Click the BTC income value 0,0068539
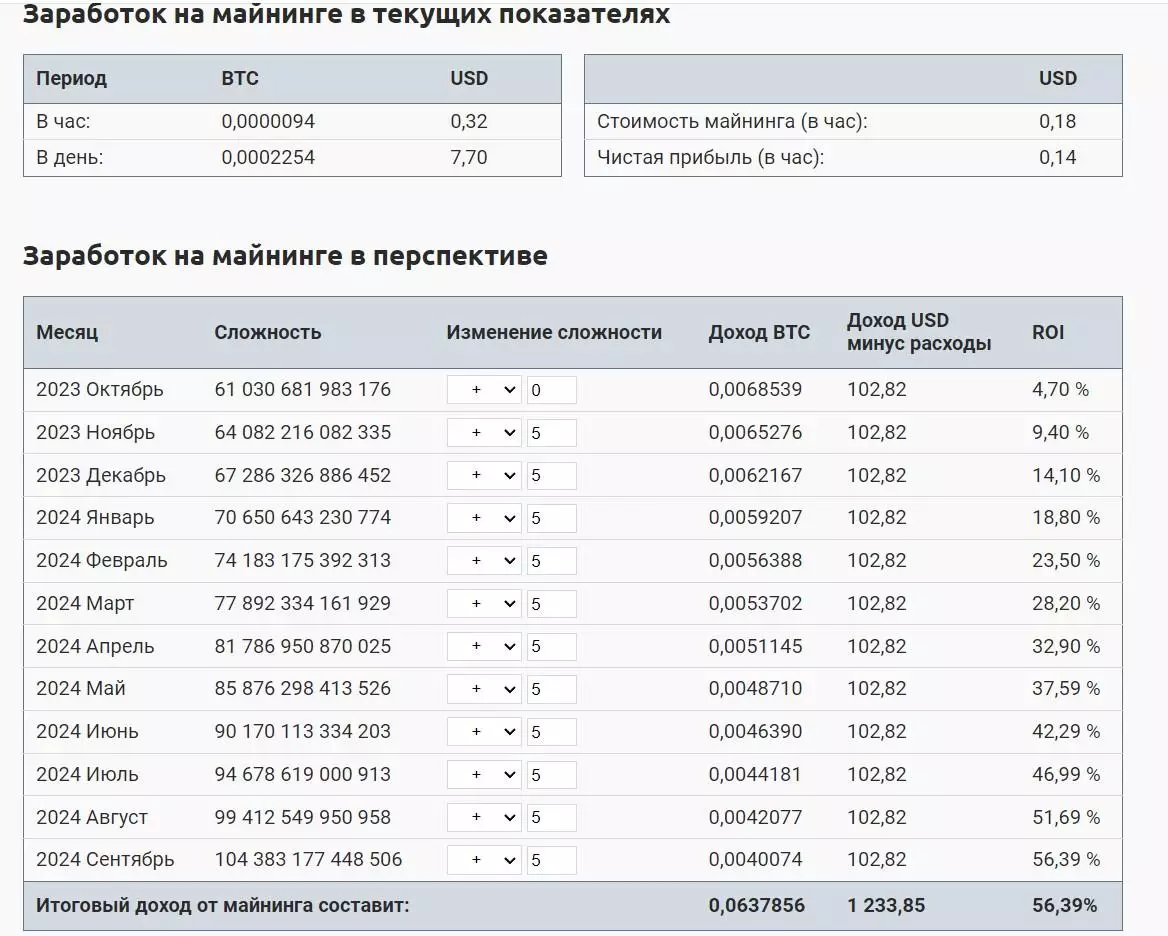Image resolution: width=1168 pixels, height=936 pixels. click(x=755, y=389)
